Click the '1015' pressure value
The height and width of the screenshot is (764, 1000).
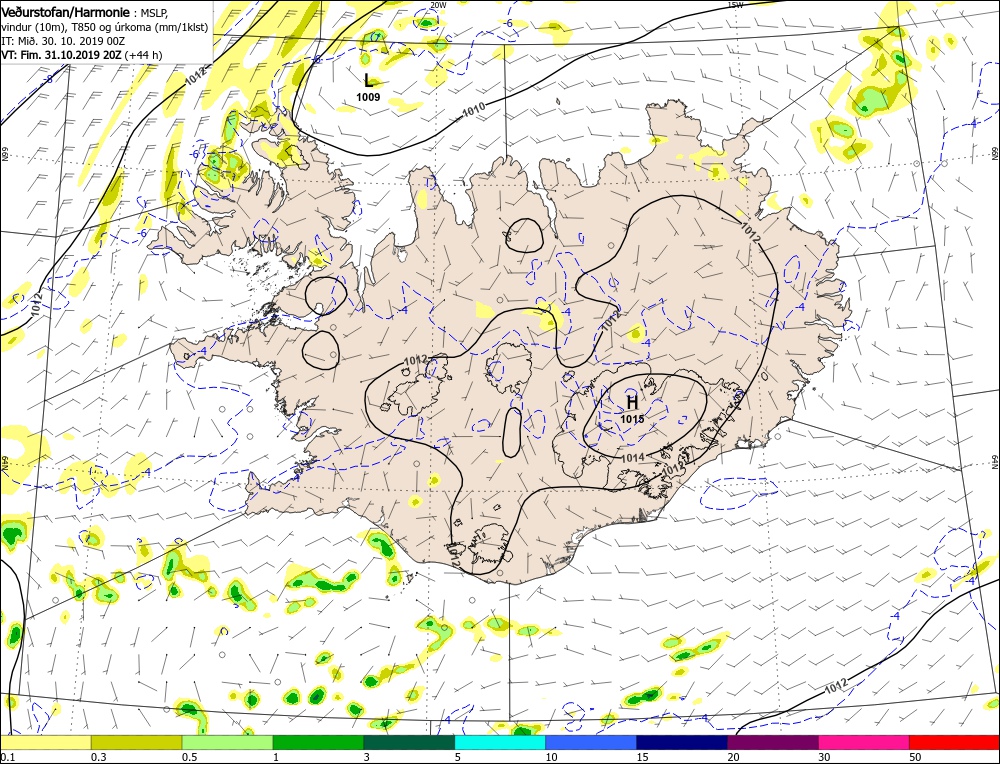pyautogui.click(x=632, y=419)
